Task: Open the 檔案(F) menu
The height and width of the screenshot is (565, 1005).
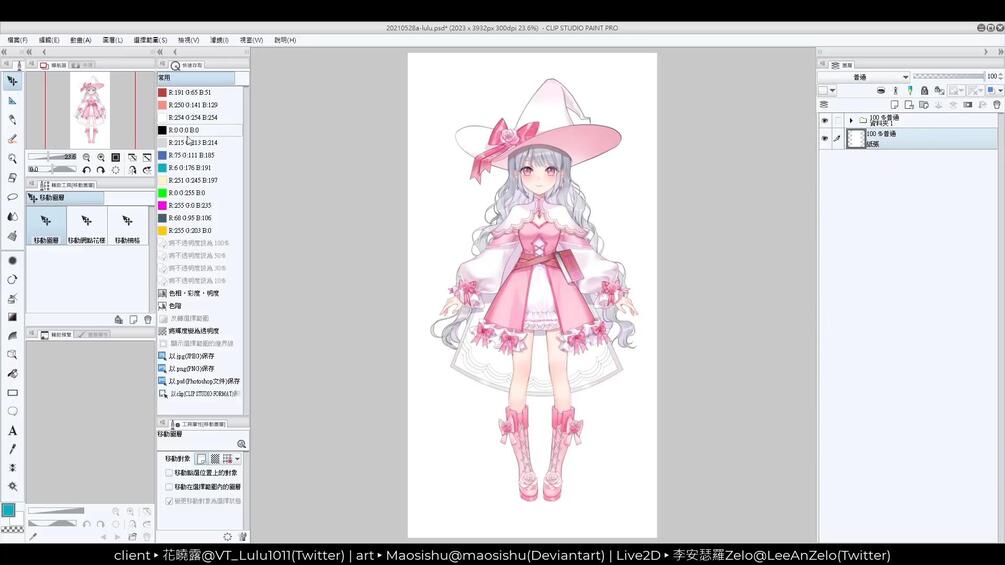Action: click(x=17, y=40)
